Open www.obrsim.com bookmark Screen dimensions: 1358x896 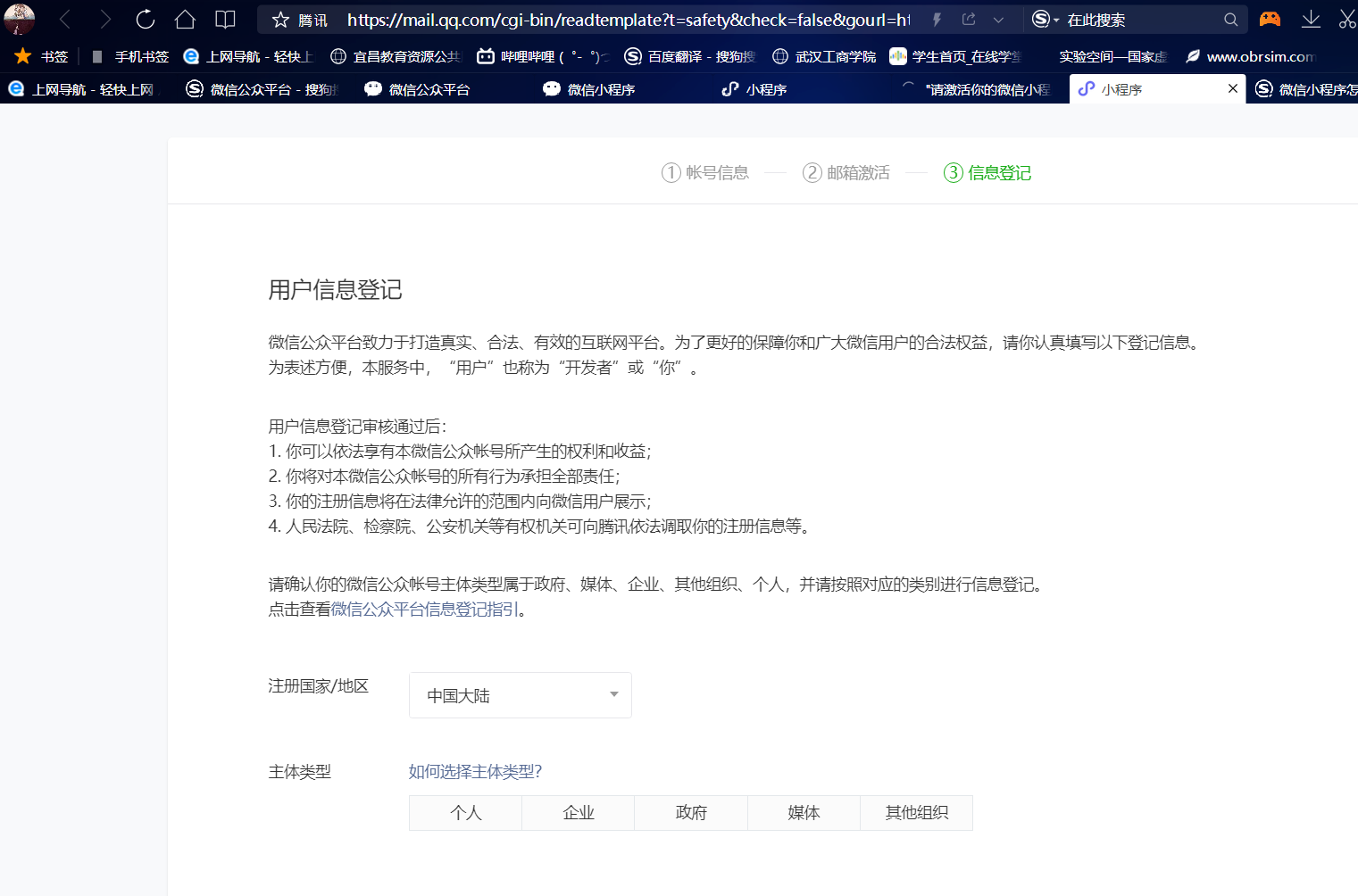point(1250,56)
